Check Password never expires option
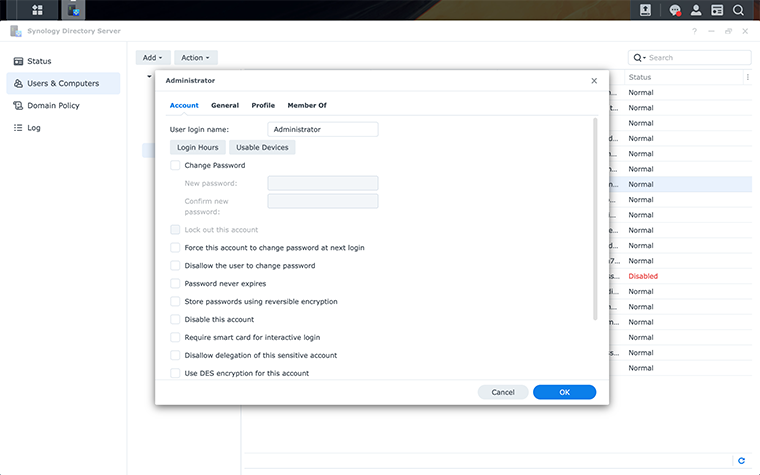 click(176, 284)
